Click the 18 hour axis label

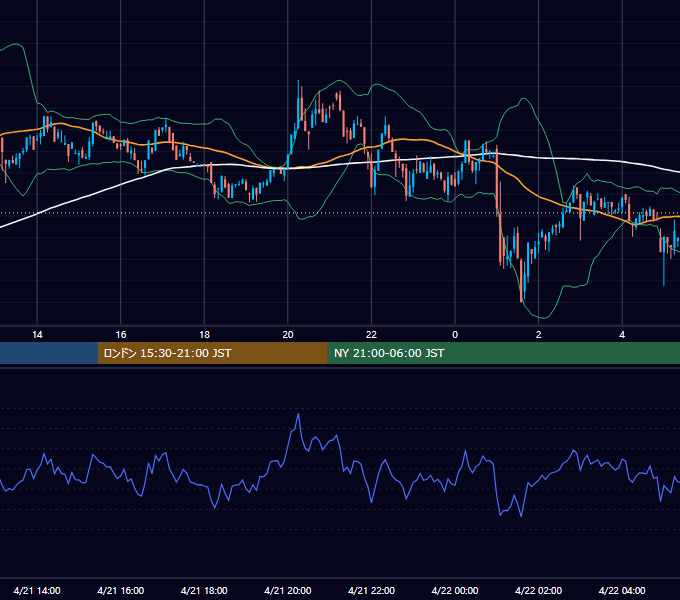click(204, 335)
